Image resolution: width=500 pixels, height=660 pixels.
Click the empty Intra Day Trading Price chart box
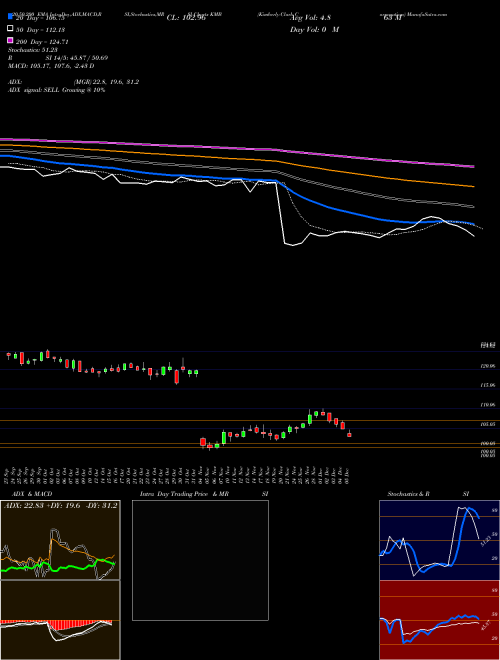pyautogui.click(x=200, y=560)
